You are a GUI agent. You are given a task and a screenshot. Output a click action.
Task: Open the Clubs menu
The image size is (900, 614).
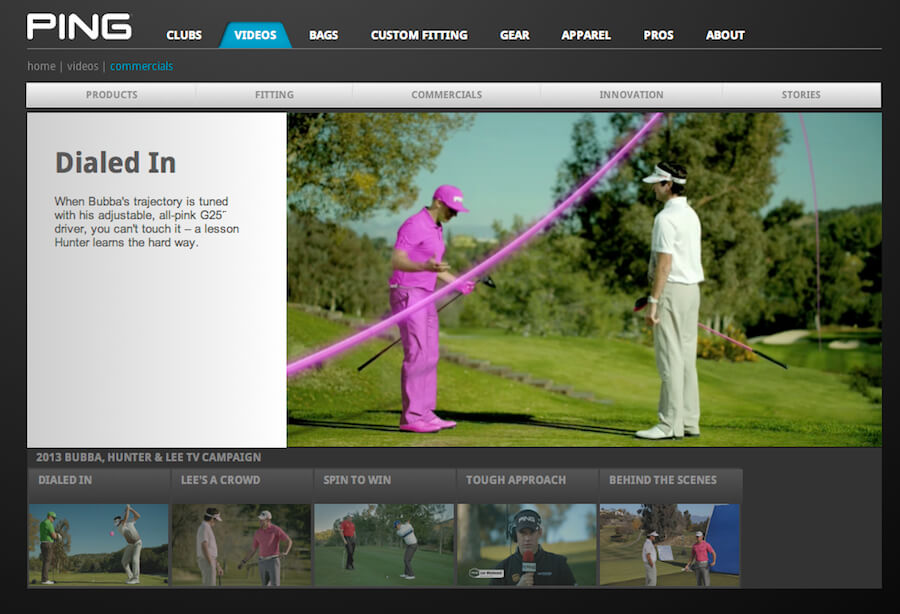[x=184, y=35]
